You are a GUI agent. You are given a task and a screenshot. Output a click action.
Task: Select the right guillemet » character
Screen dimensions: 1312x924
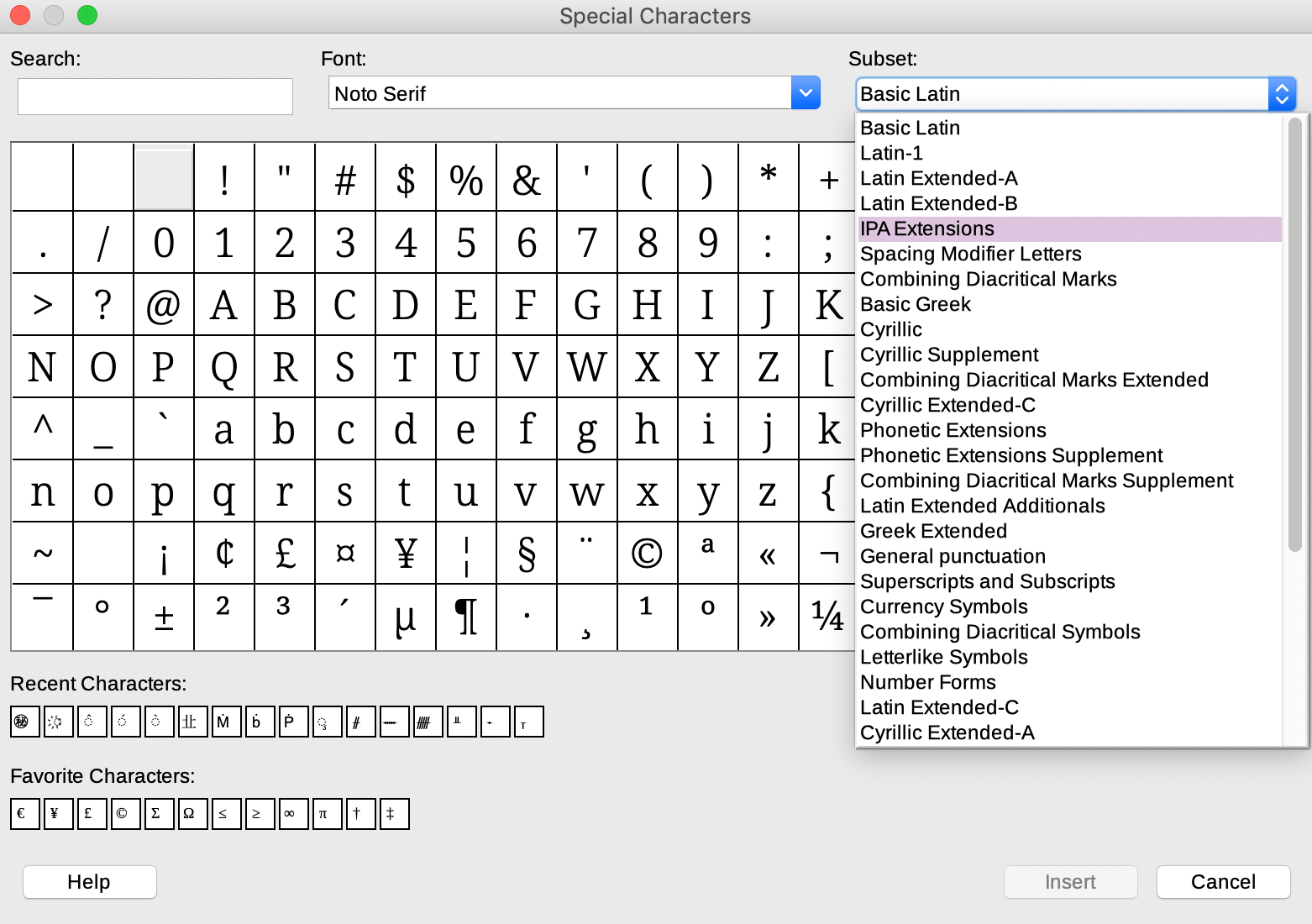coord(769,616)
